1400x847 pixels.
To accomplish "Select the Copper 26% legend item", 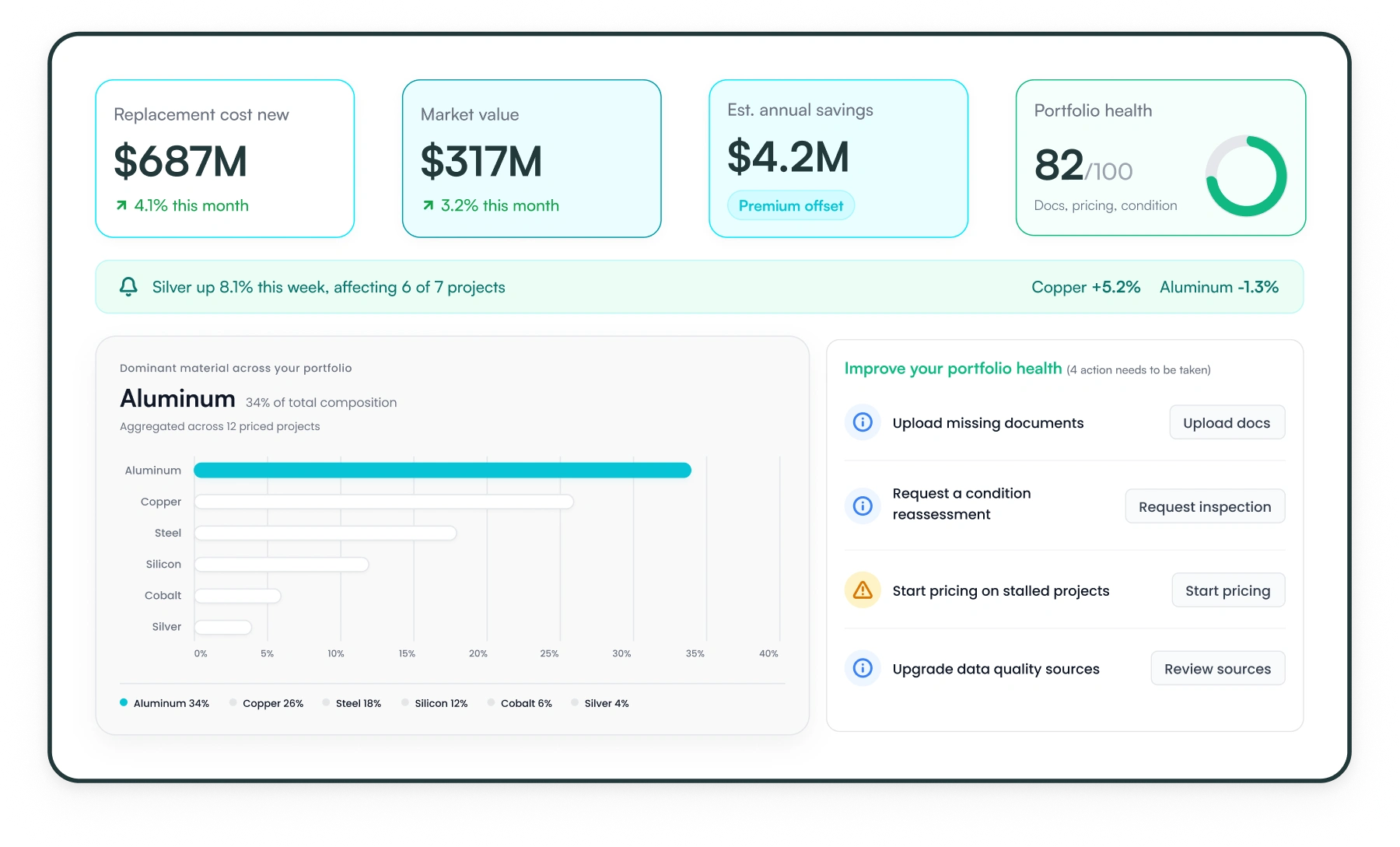I will (266, 703).
